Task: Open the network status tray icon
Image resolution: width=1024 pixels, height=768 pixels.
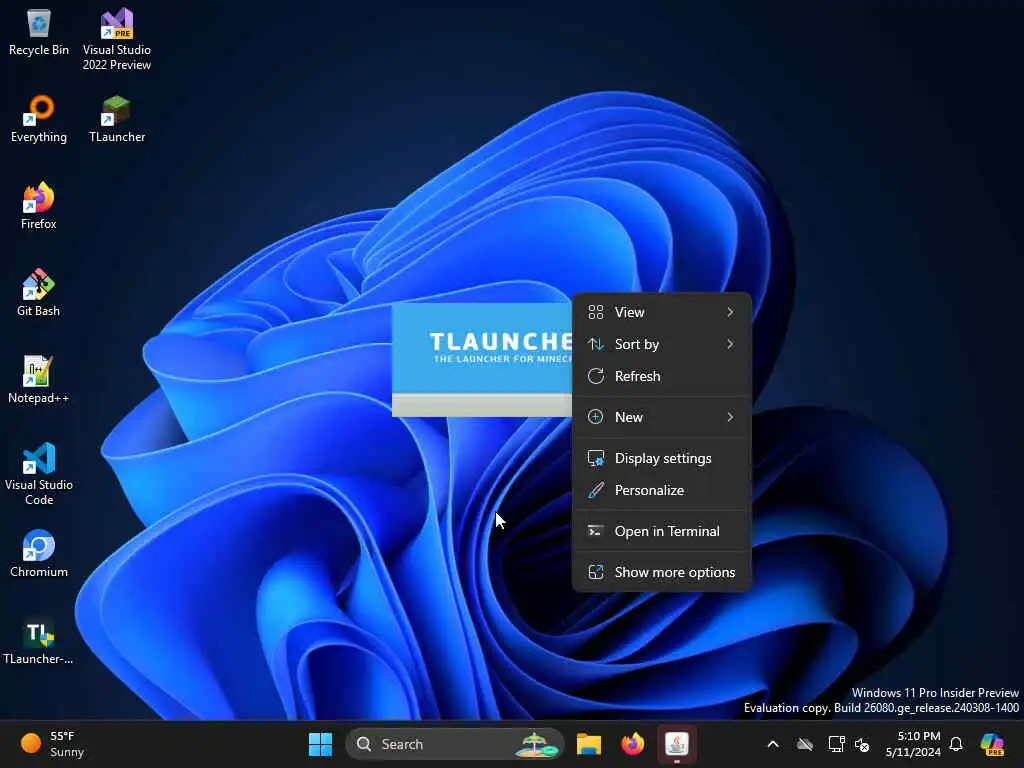Action: [x=837, y=744]
